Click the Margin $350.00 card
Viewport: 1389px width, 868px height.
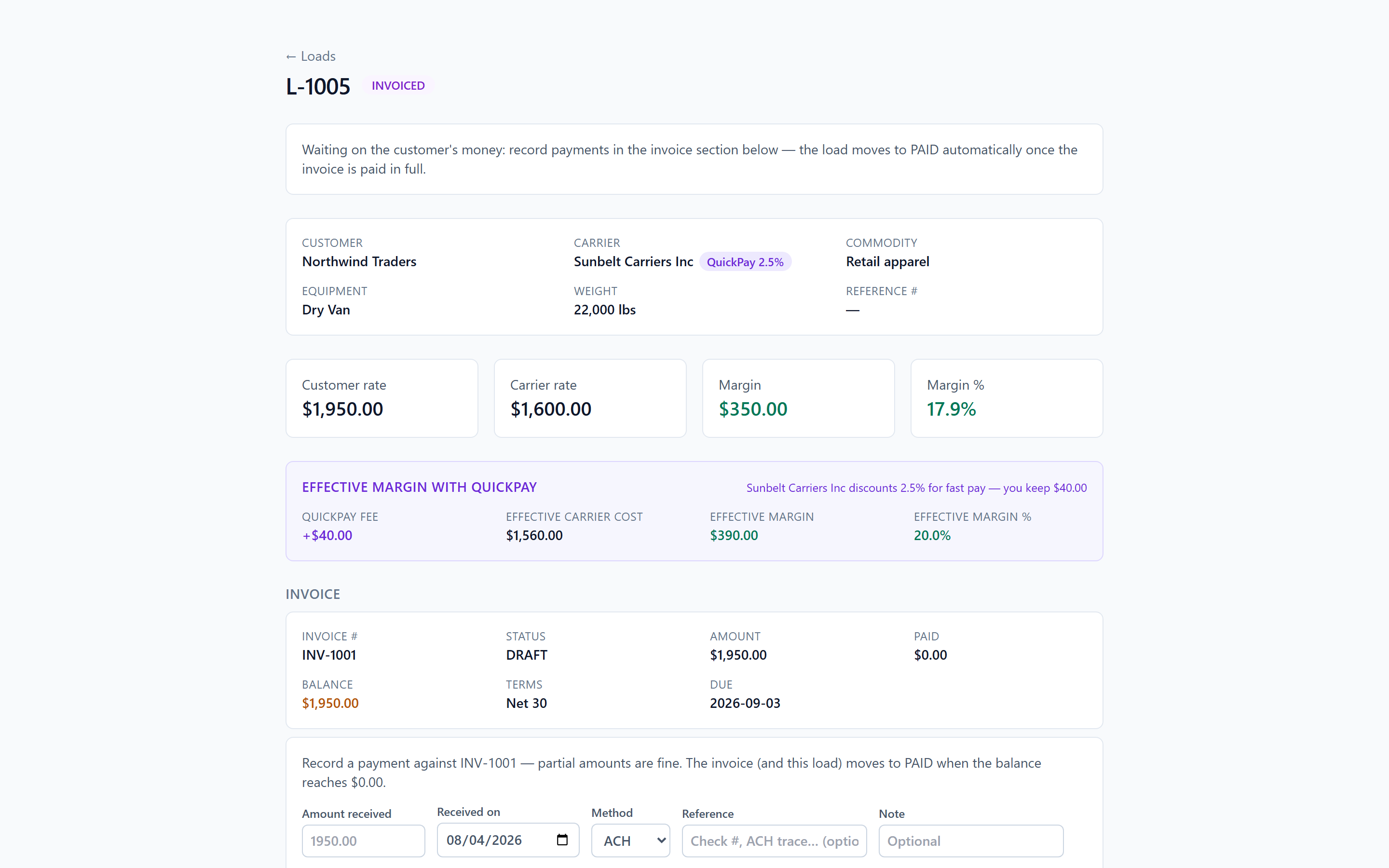pyautogui.click(x=798, y=398)
